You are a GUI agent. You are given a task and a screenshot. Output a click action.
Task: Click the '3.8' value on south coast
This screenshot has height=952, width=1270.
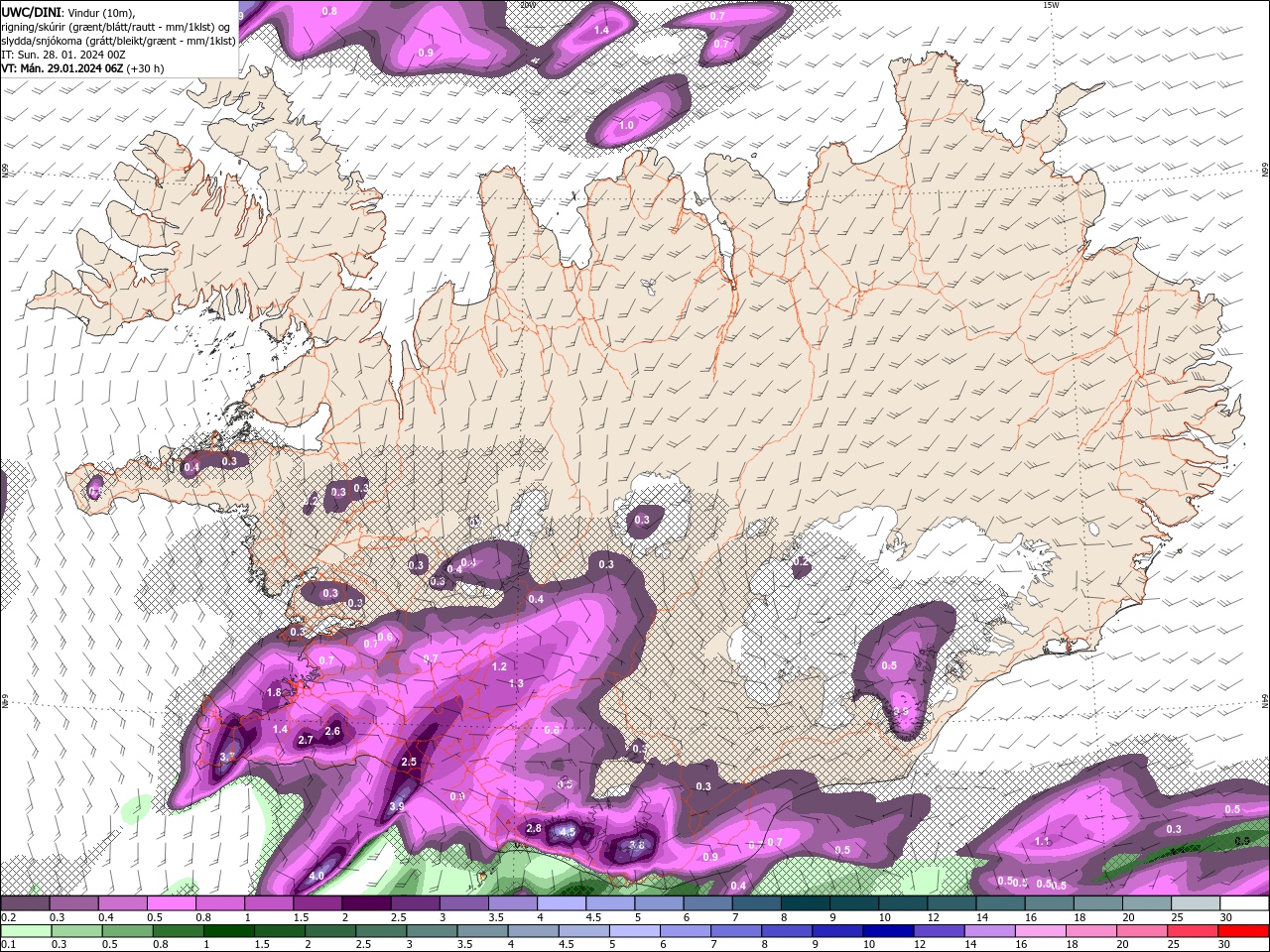click(x=637, y=846)
